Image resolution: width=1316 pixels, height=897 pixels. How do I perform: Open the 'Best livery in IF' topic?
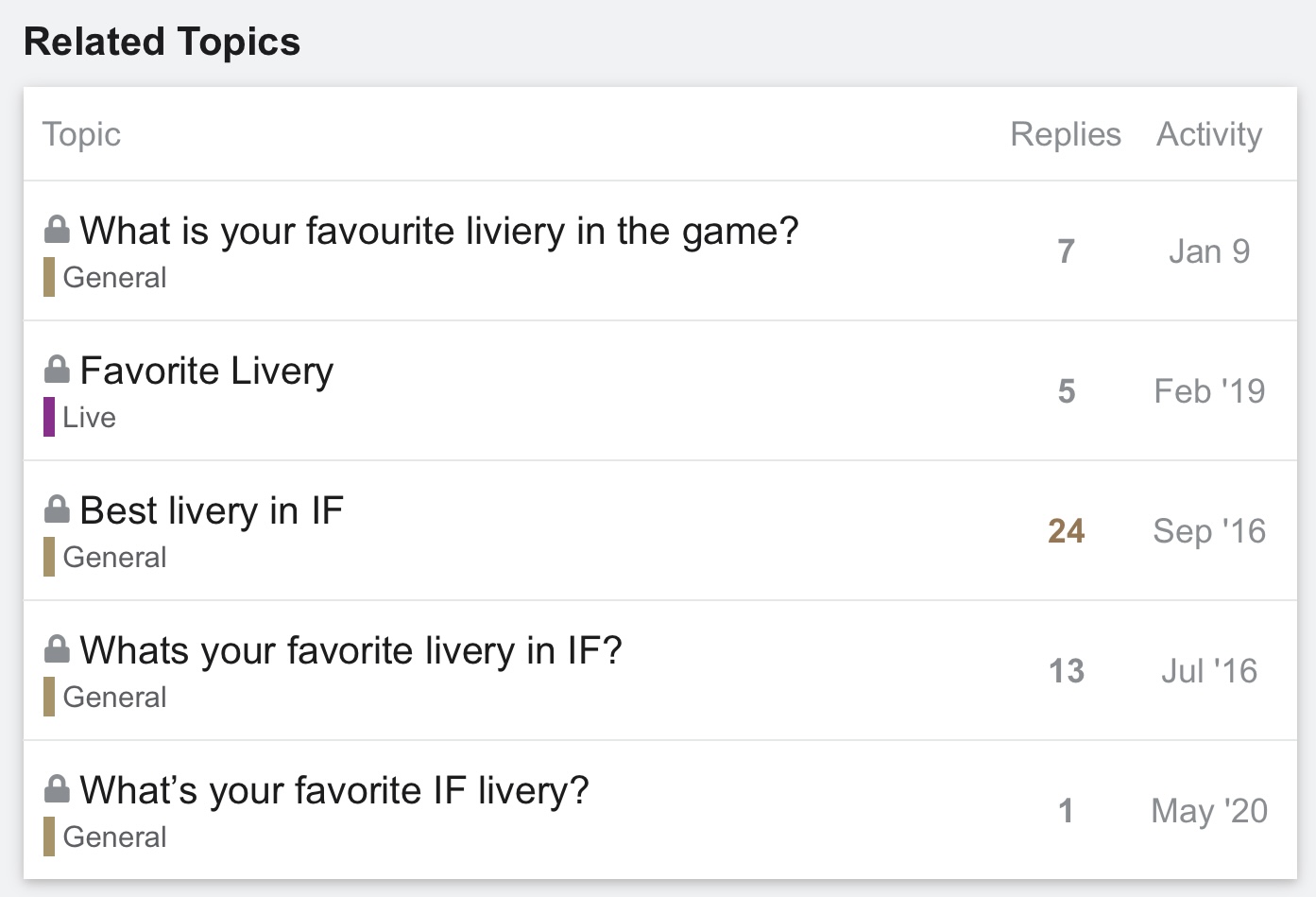212,510
